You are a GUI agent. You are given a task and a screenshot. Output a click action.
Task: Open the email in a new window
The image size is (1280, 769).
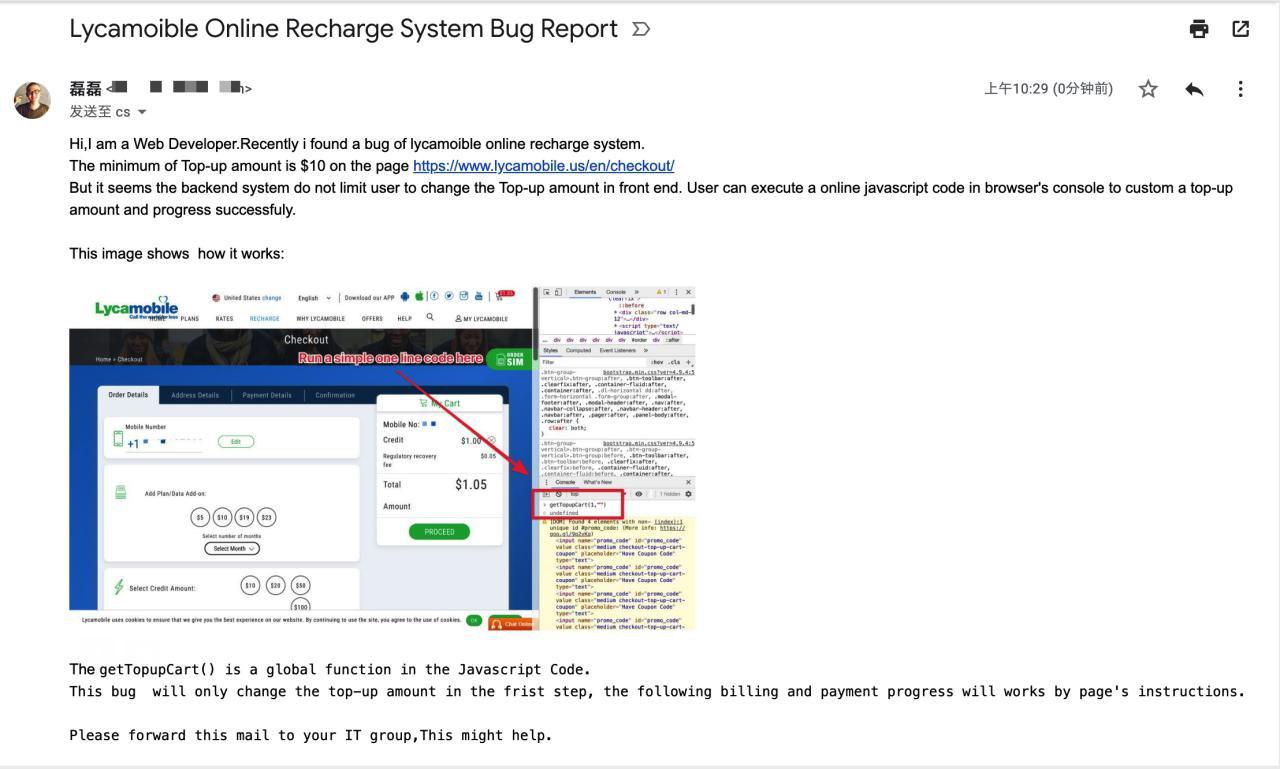pyautogui.click(x=1241, y=29)
